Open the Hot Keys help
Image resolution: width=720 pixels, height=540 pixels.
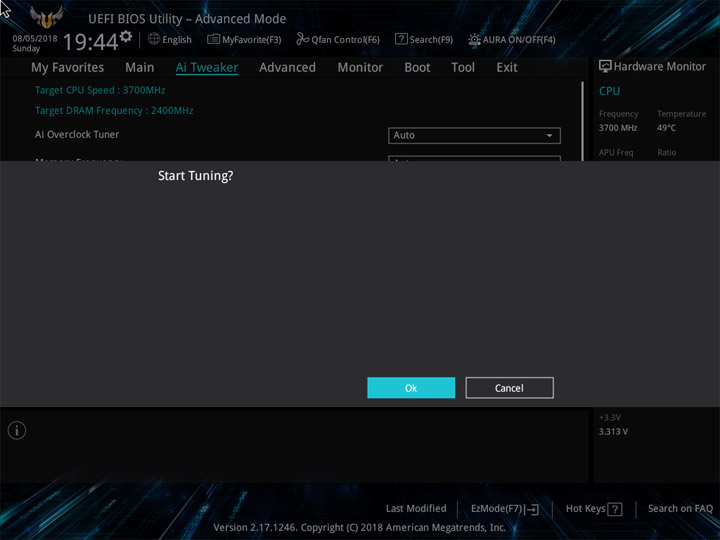pos(594,509)
